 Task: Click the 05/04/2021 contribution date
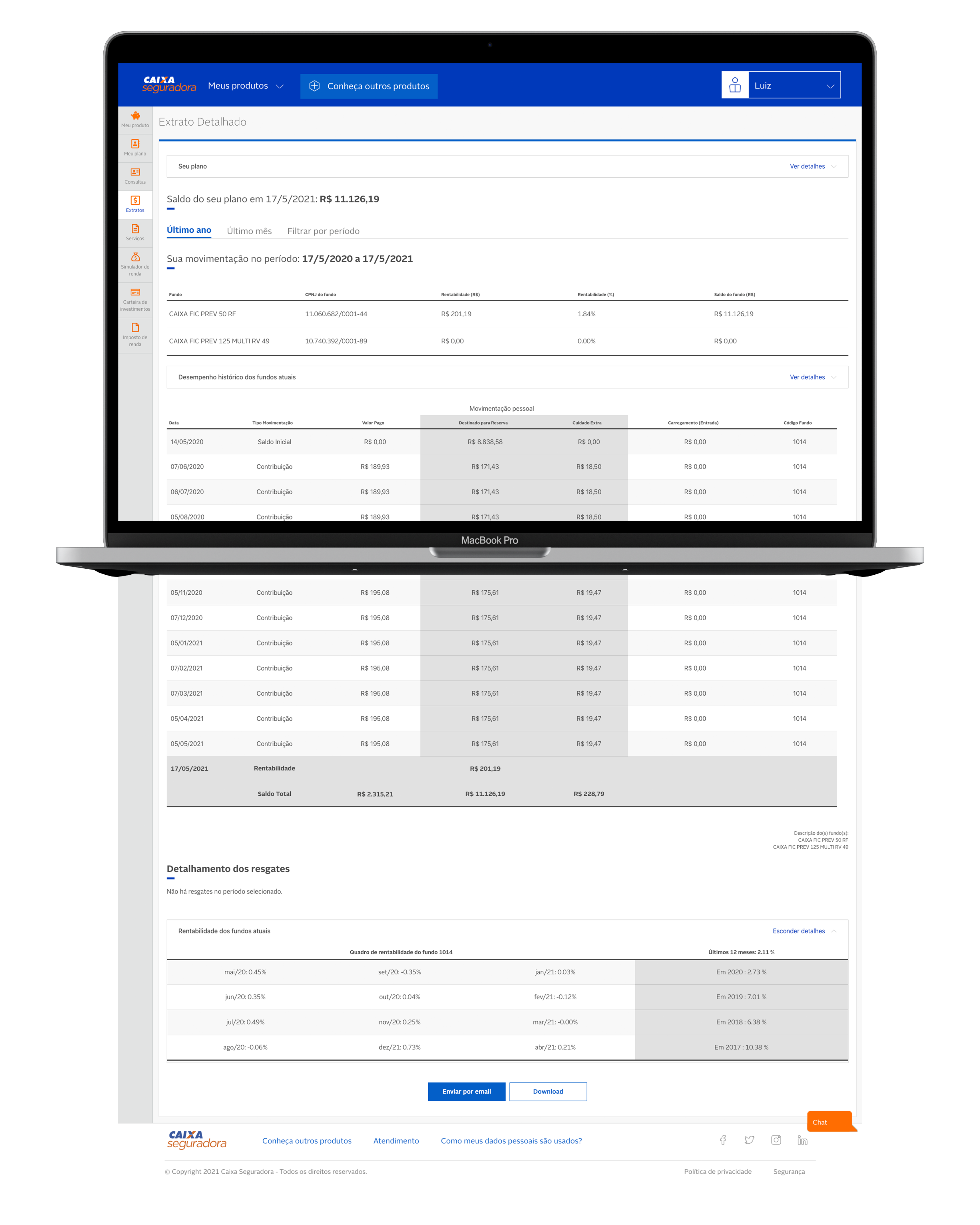[x=187, y=719]
